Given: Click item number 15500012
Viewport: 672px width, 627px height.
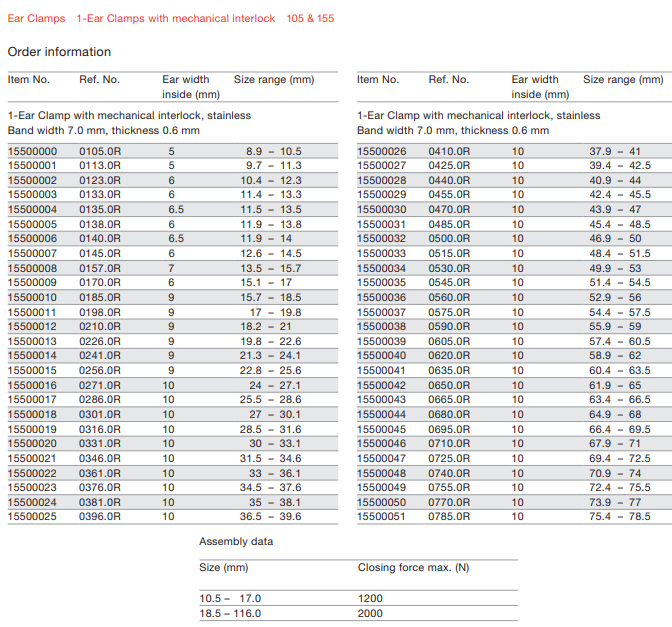Looking at the screenshot, I should pyautogui.click(x=32, y=327).
